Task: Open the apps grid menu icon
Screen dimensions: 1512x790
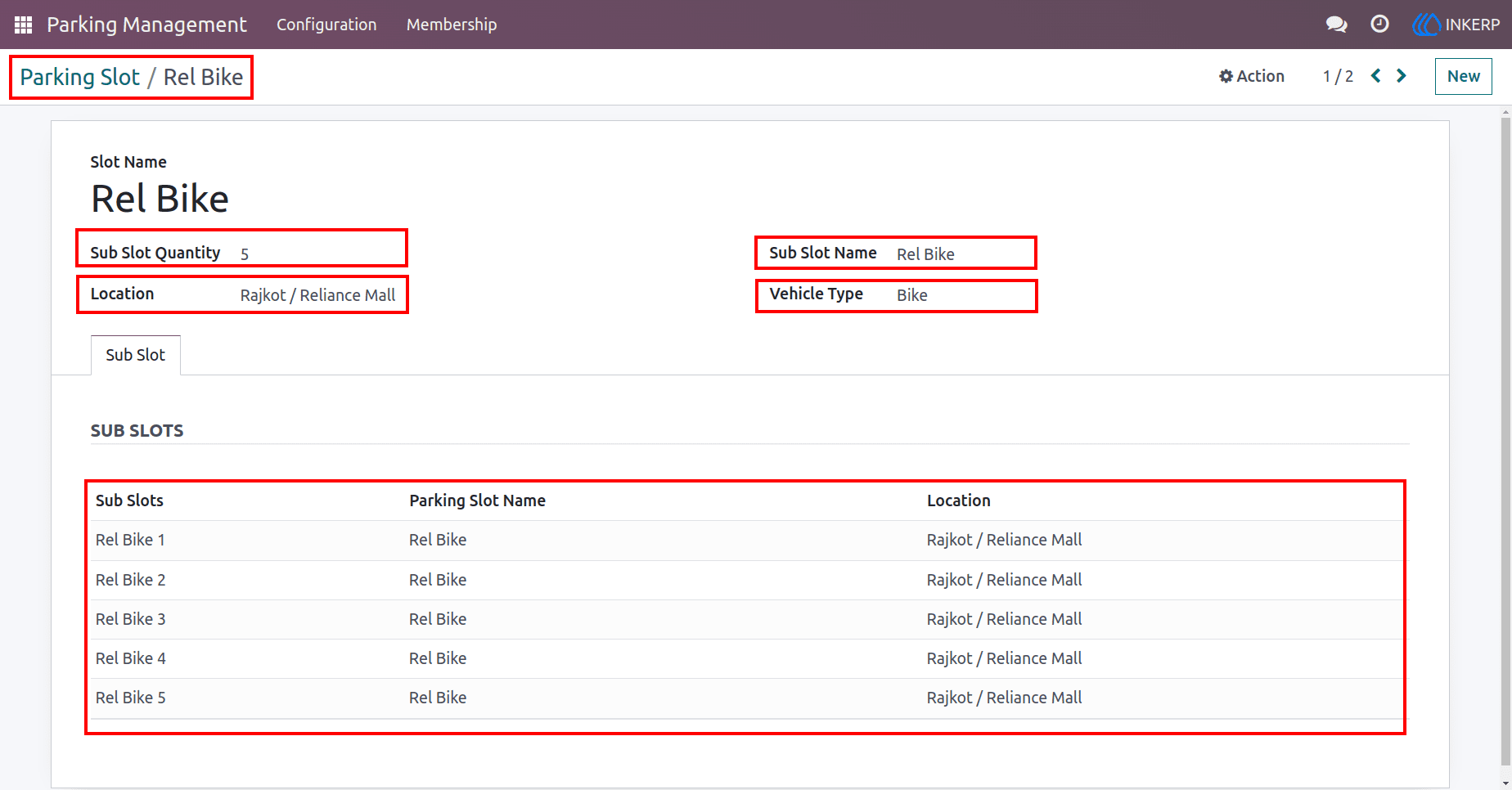Action: point(23,25)
